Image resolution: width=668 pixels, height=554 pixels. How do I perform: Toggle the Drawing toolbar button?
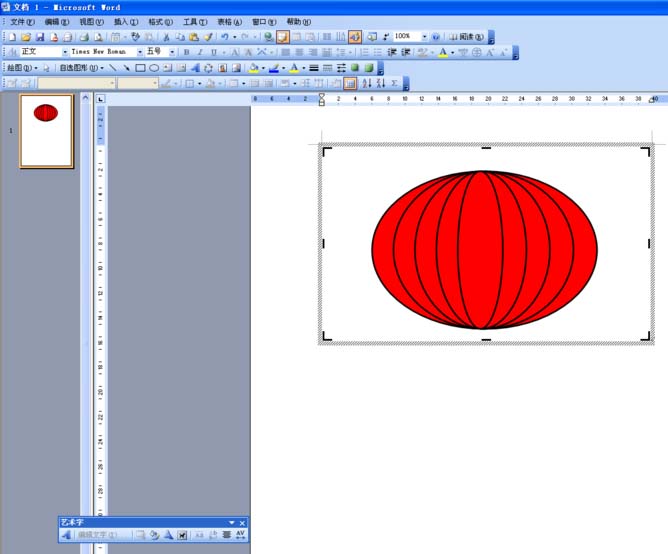354,36
